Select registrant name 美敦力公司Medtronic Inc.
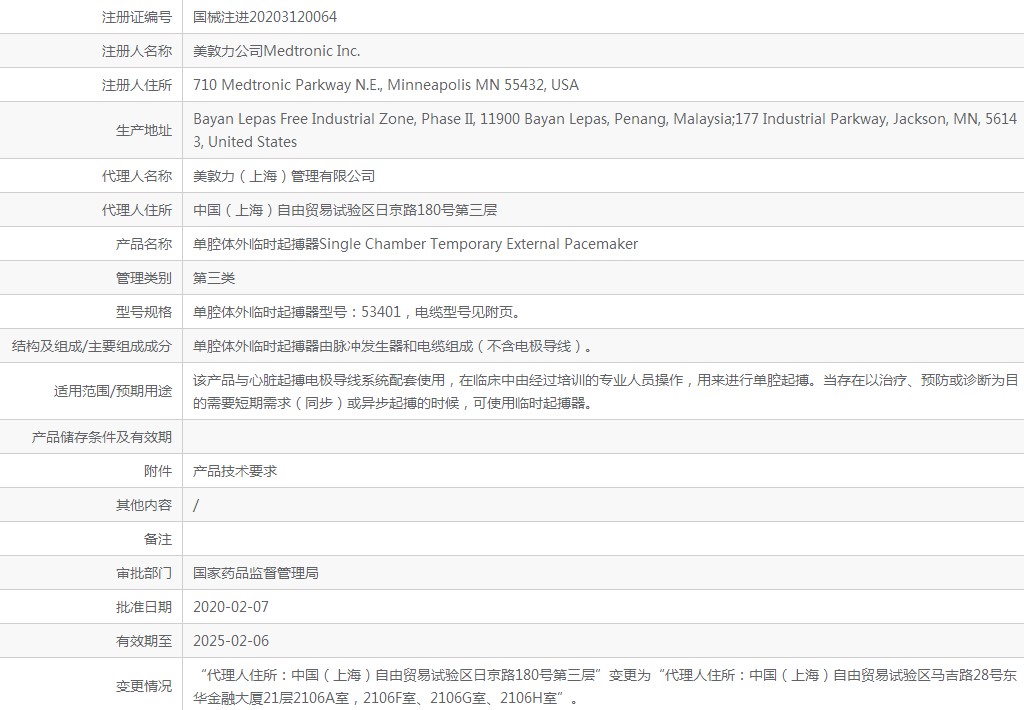Image resolution: width=1024 pixels, height=710 pixels. pos(276,51)
